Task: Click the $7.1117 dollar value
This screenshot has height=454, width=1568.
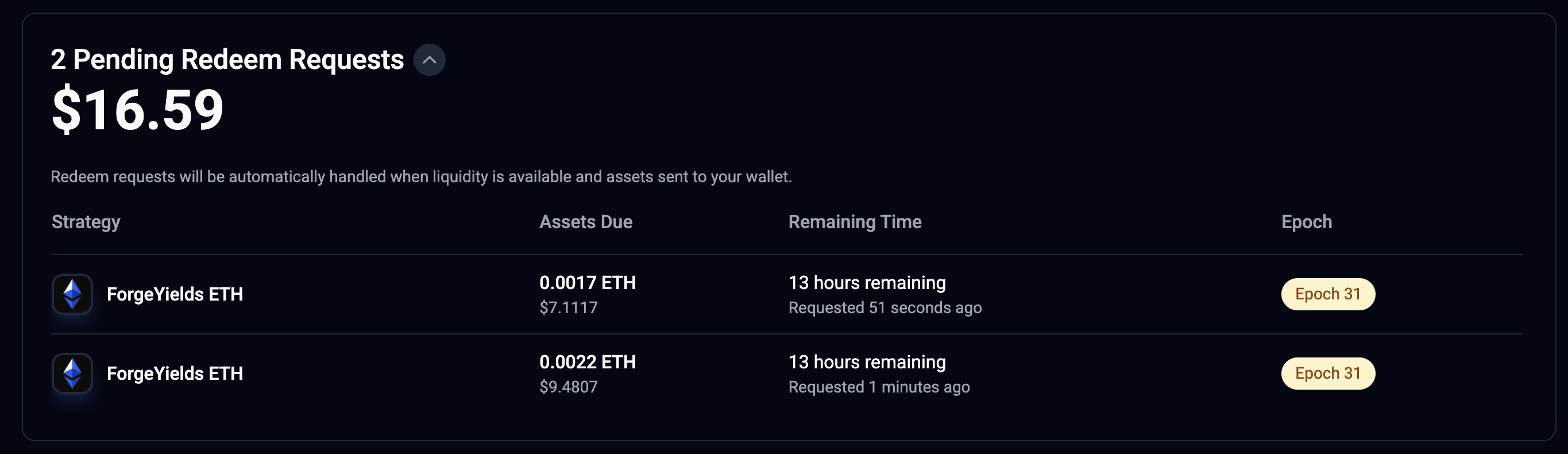Action: point(569,308)
